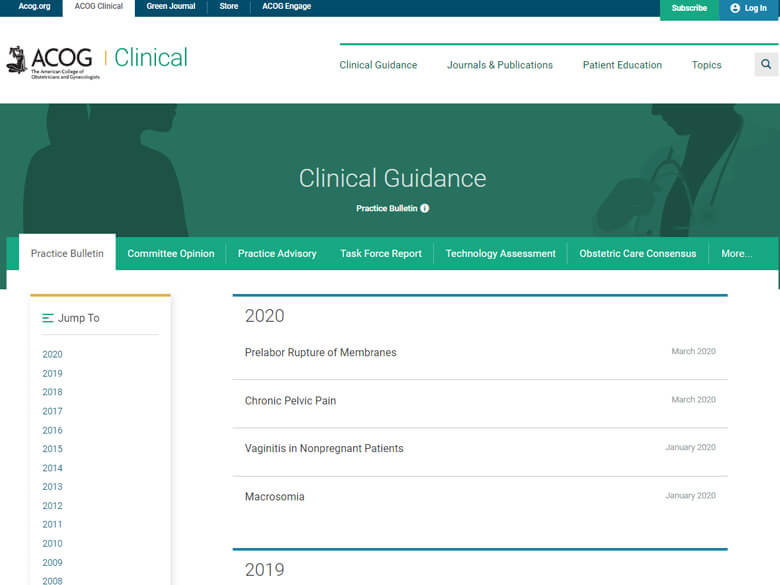Open the Clinical Guidance nav menu

pyautogui.click(x=378, y=65)
